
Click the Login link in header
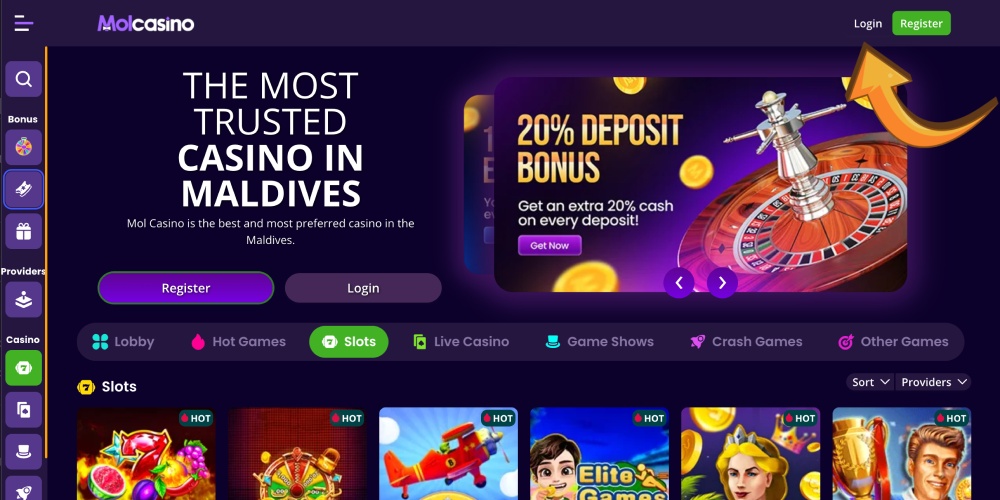868,24
